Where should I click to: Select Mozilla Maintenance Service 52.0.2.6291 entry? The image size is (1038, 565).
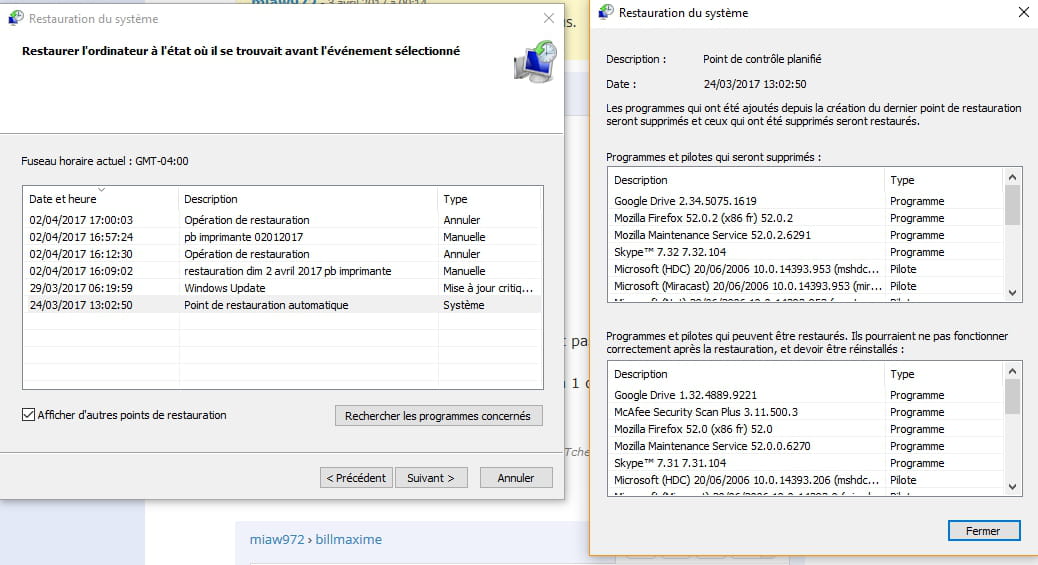pyautogui.click(x=806, y=235)
